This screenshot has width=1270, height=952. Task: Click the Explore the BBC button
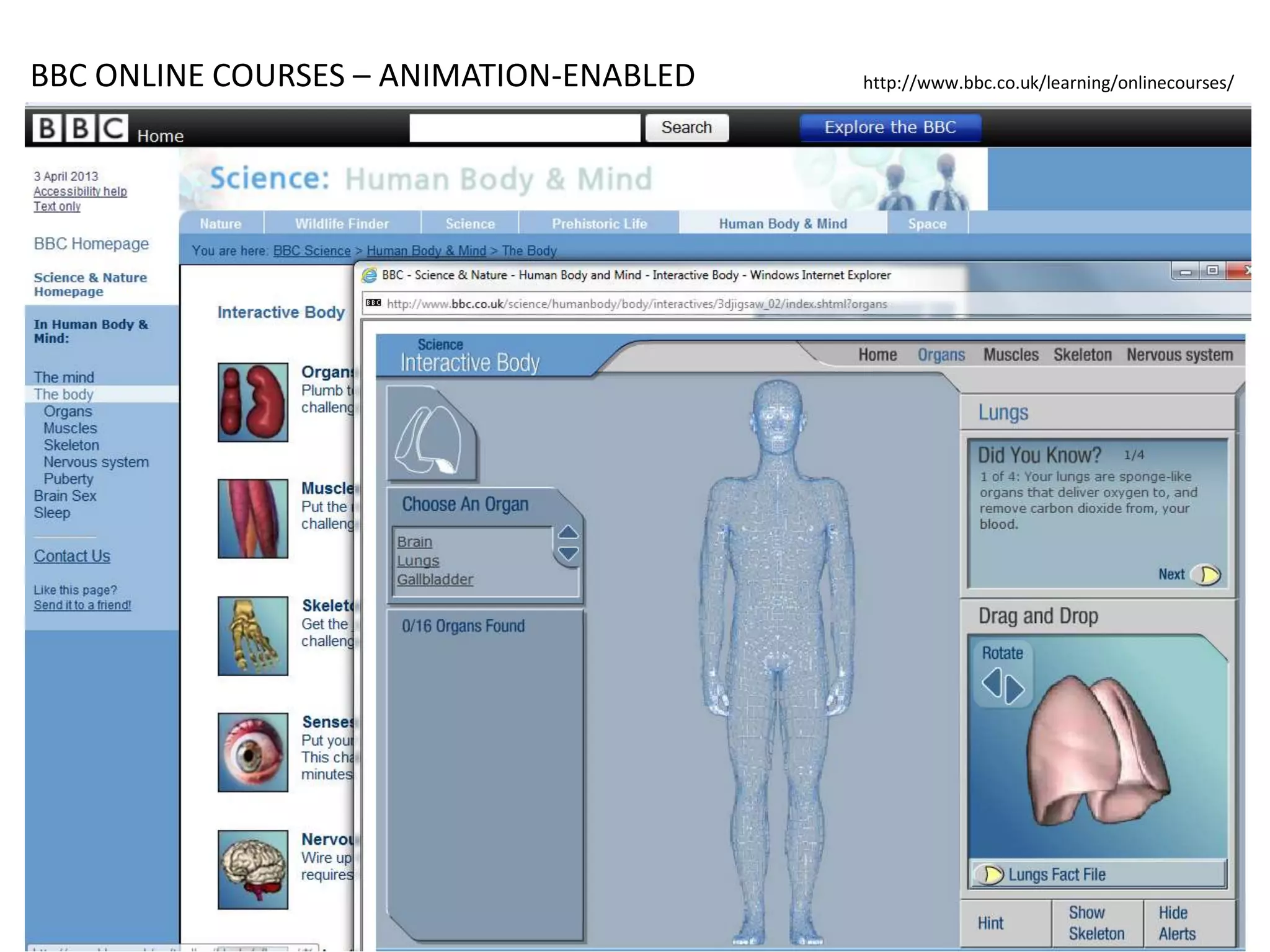(890, 128)
